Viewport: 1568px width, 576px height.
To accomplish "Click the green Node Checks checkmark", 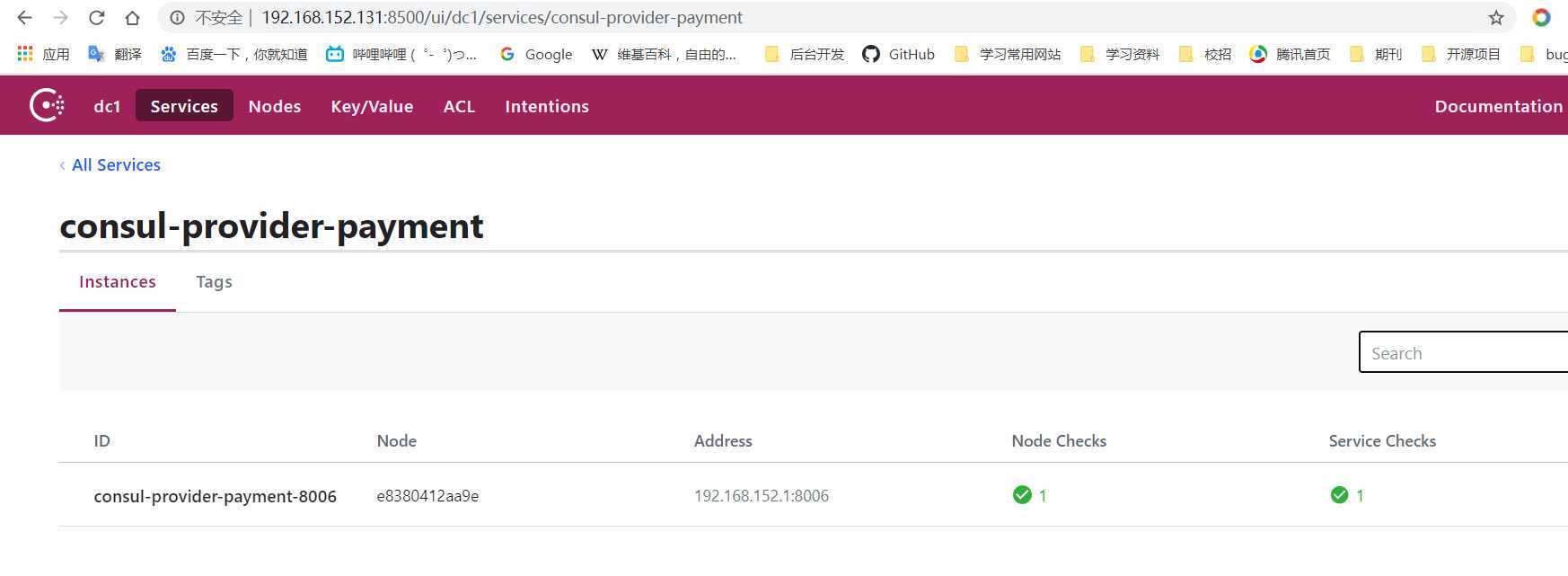I will (1022, 494).
